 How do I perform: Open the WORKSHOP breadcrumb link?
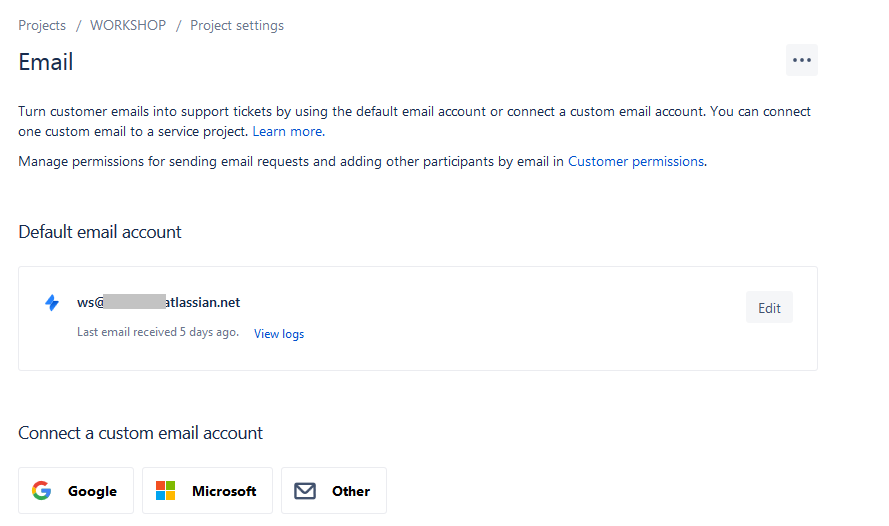(x=128, y=26)
